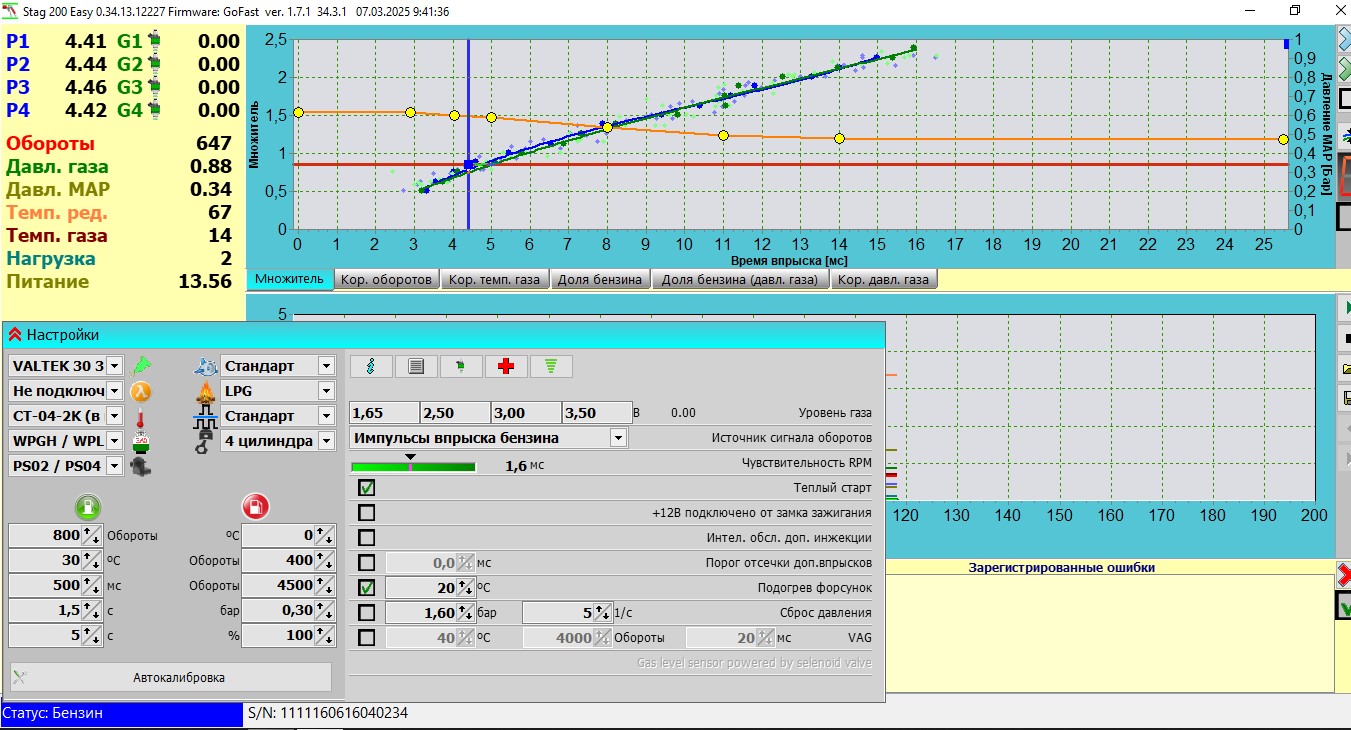Click the red cross toolbar button

point(506,366)
